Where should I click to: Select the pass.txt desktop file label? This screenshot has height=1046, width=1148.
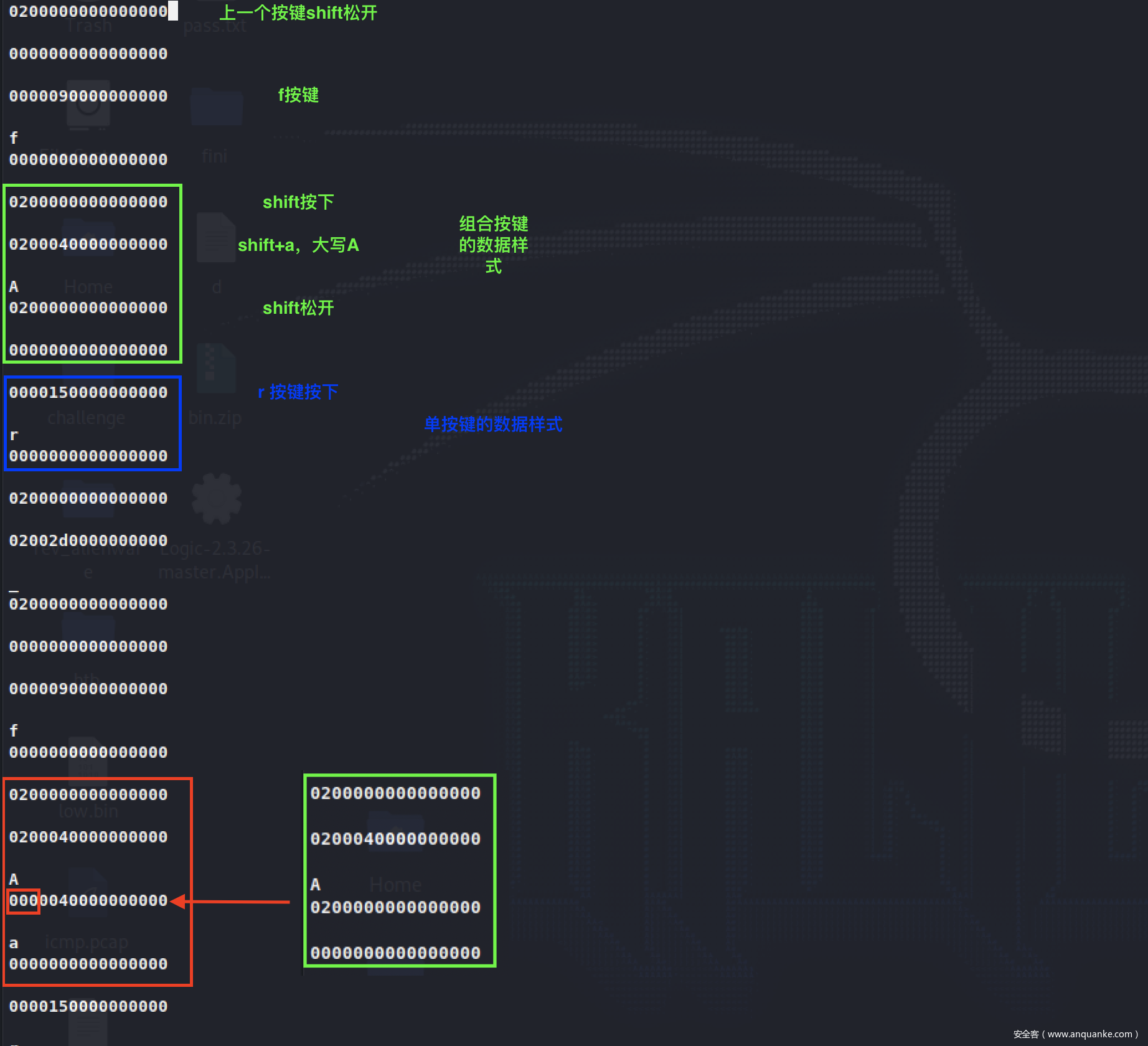(215, 26)
